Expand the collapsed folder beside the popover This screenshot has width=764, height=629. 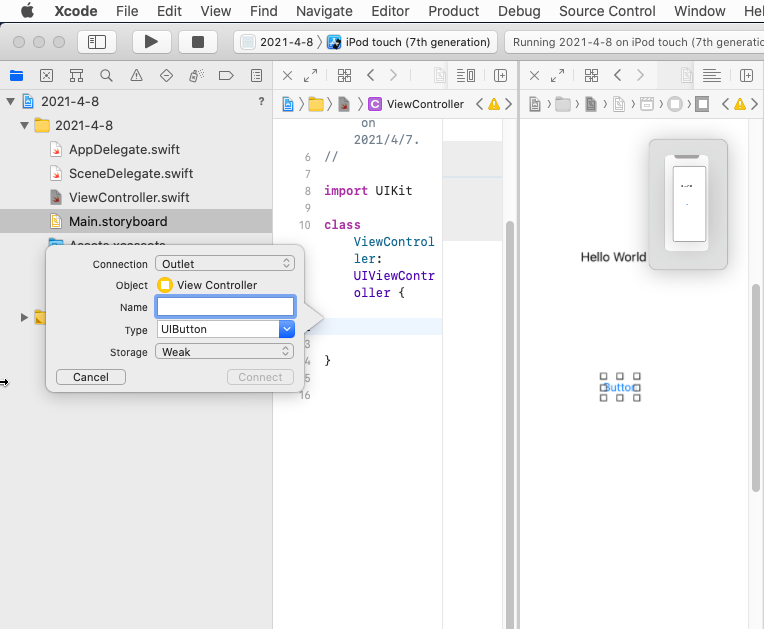pyautogui.click(x=24, y=318)
